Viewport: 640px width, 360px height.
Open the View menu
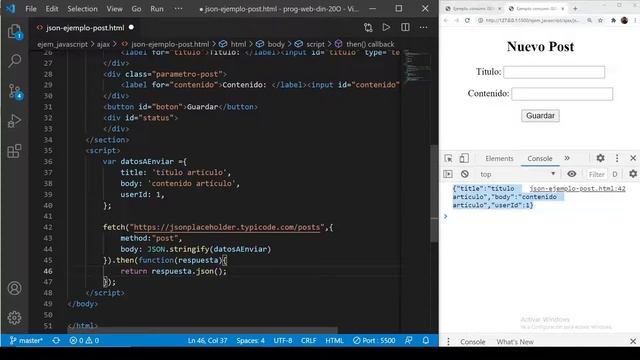point(114,9)
